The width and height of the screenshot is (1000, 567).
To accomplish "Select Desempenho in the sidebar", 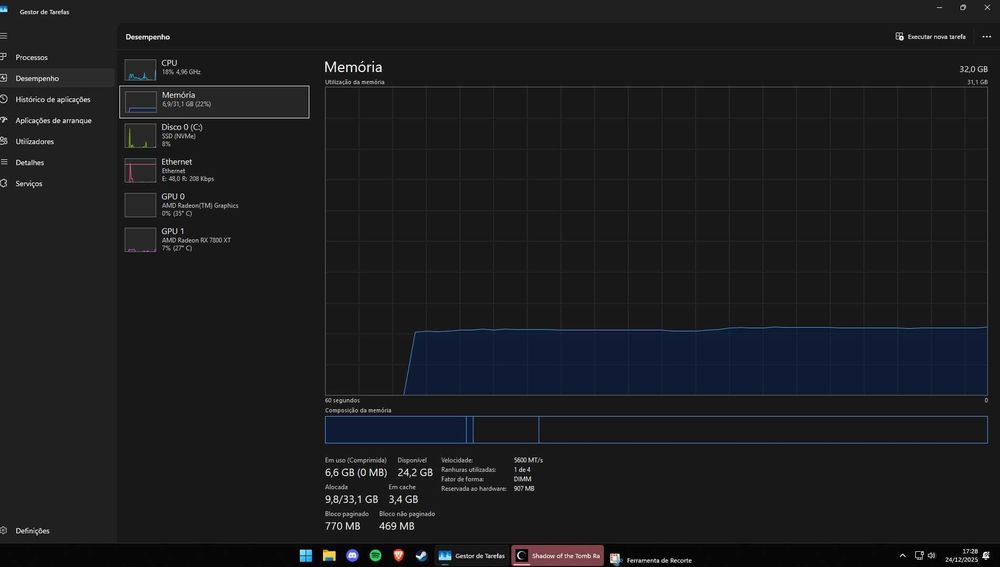I will click(57, 78).
